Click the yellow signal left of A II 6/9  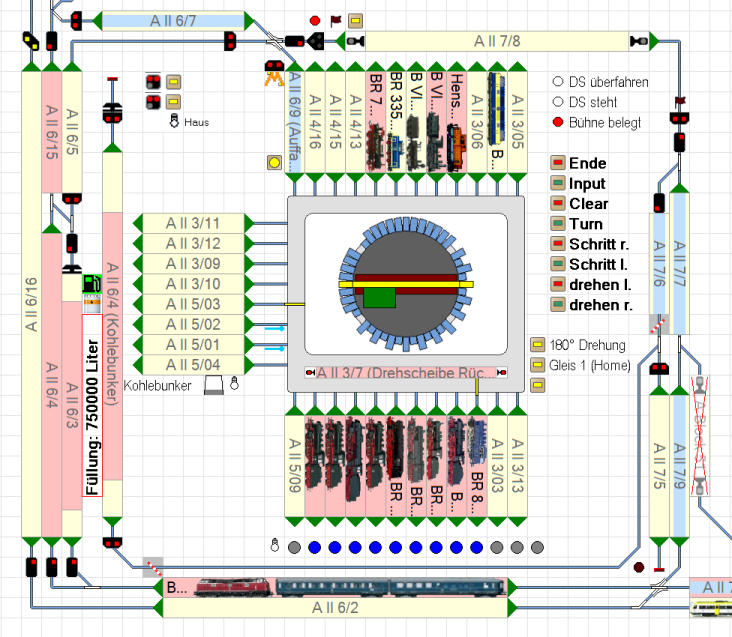coord(274,162)
